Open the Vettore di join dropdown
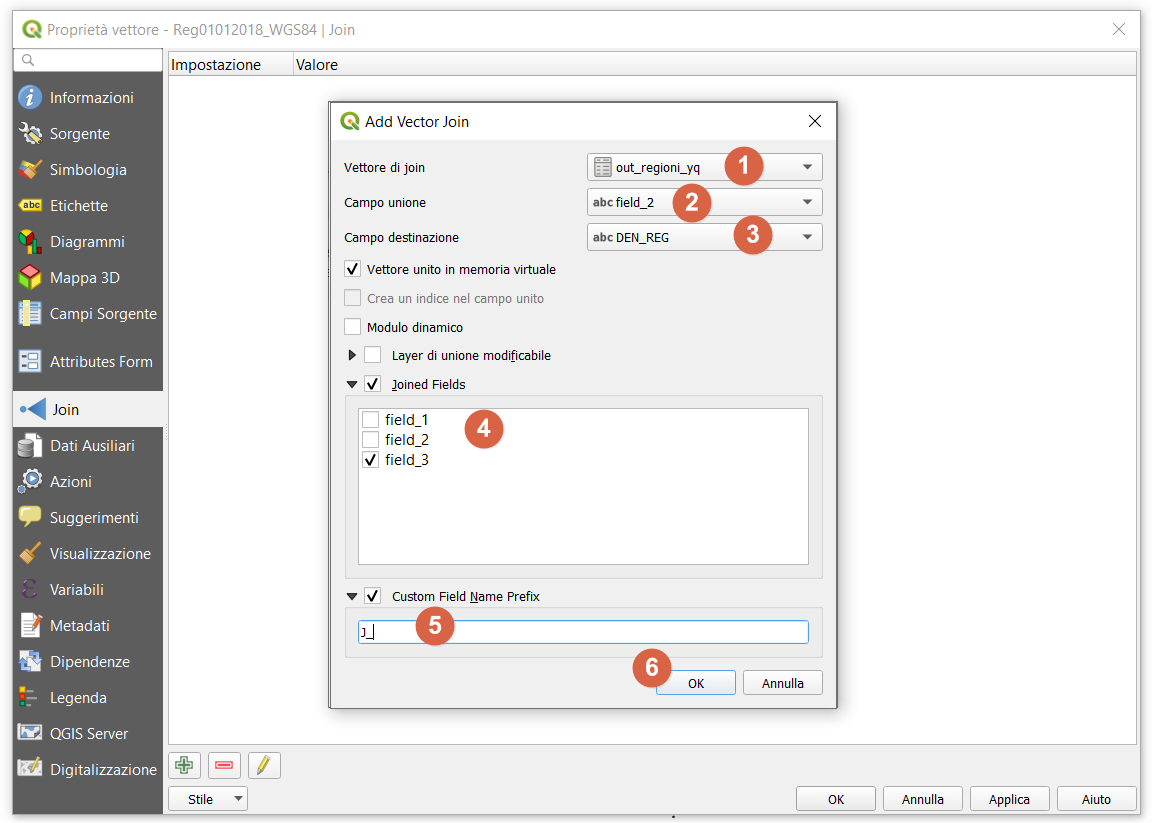1152x823 pixels. click(704, 167)
